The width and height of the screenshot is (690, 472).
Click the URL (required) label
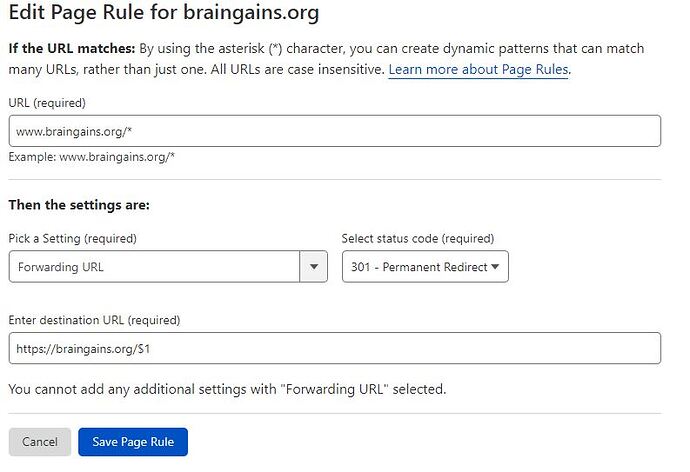click(x=47, y=103)
